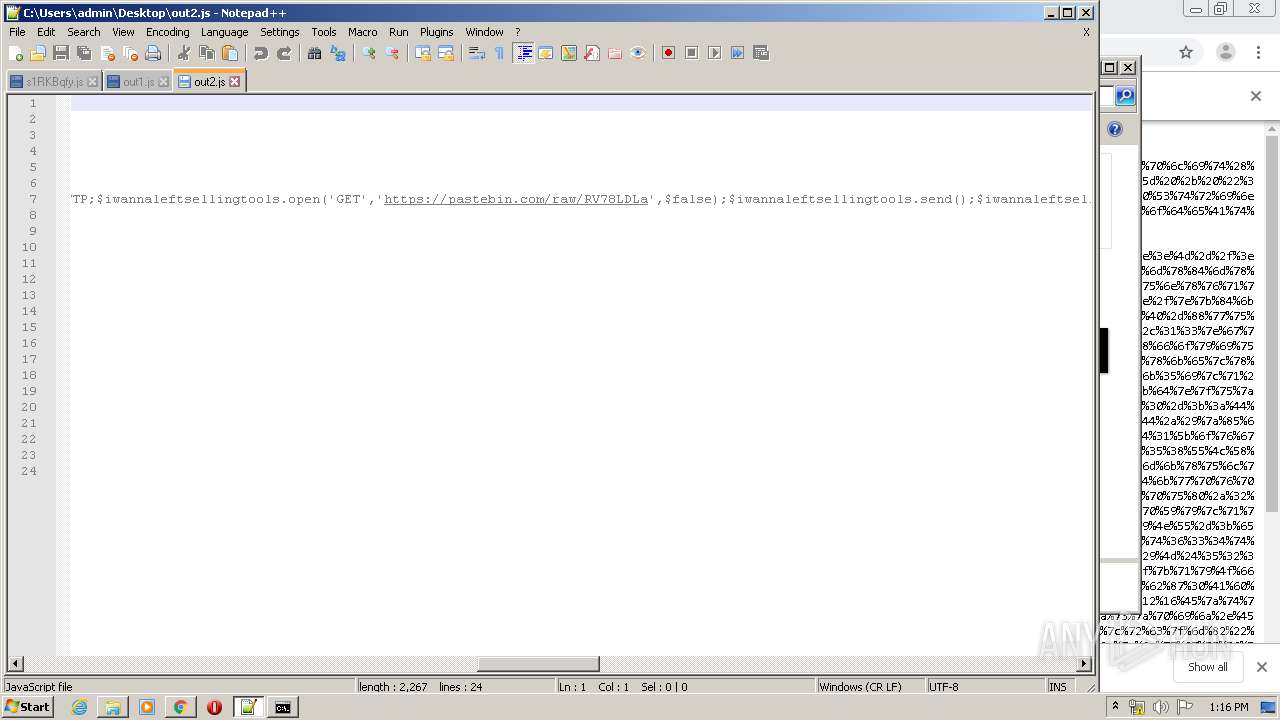Run macro multiple times icon
The height and width of the screenshot is (720, 1280).
[x=737, y=53]
